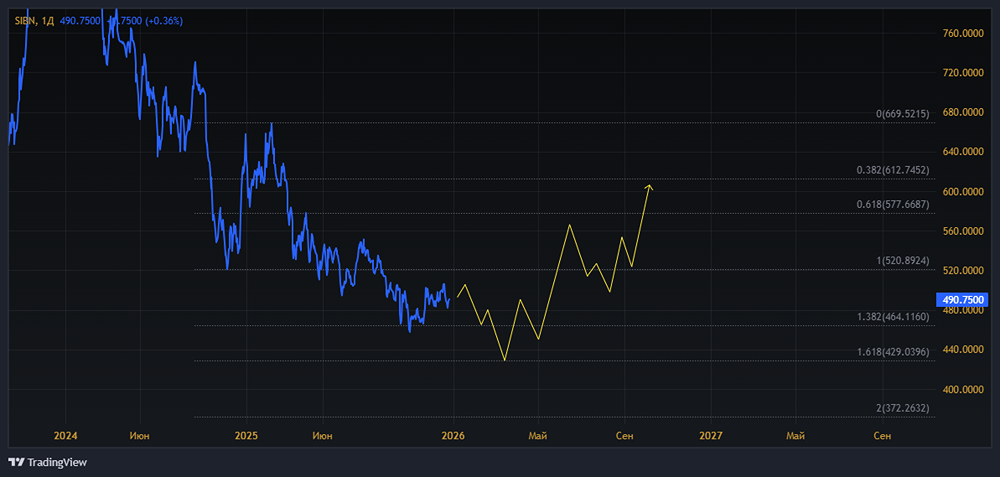Click the 400.0000 price scale label
1000x477 pixels.
coord(962,389)
